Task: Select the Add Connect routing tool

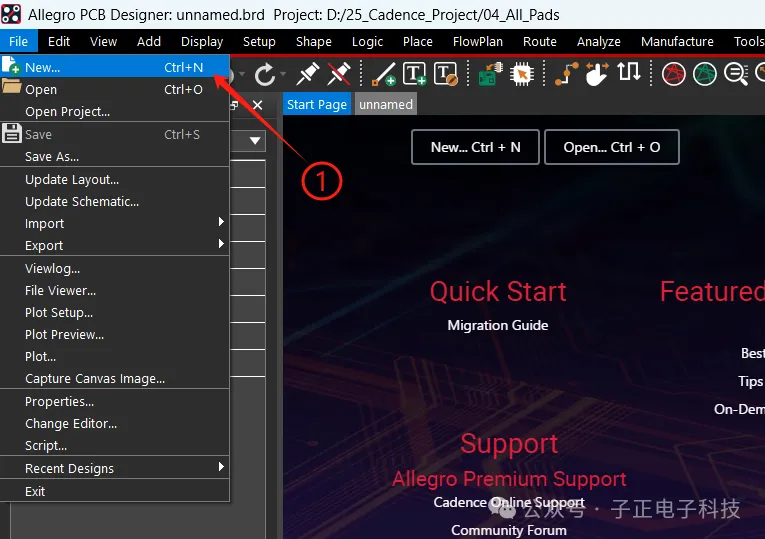Action: 566,74
